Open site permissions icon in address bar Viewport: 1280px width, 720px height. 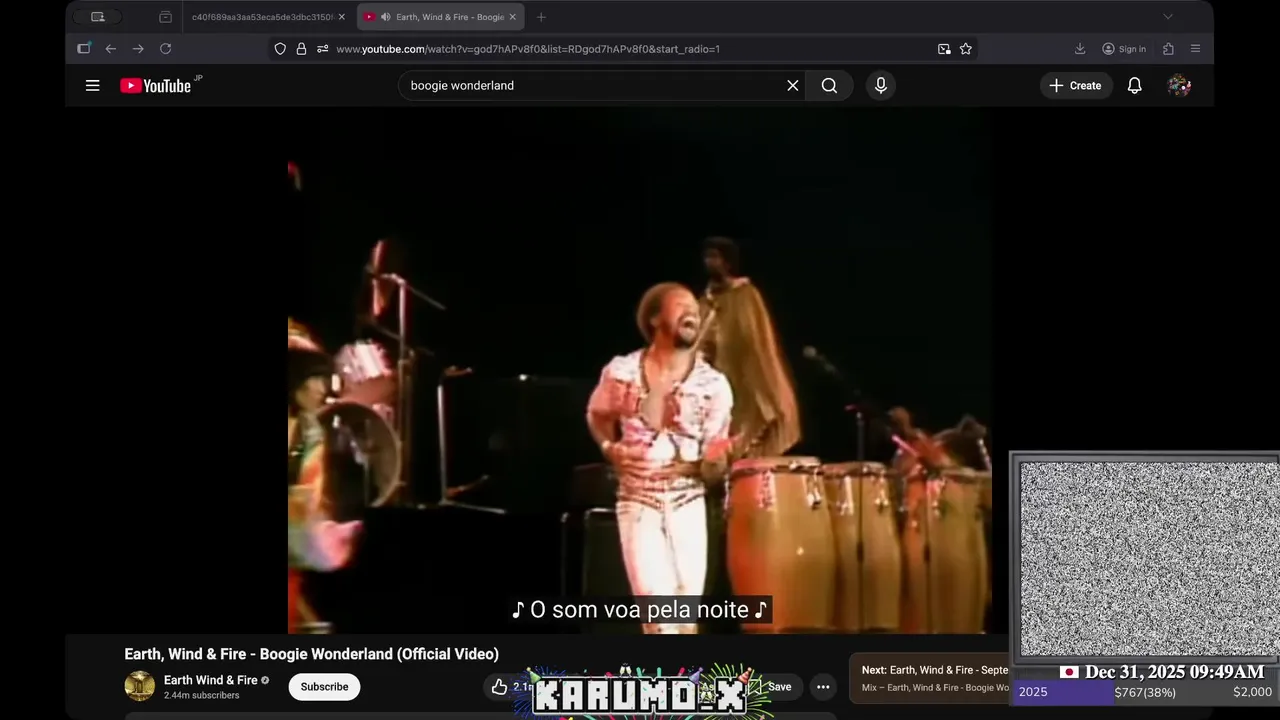click(322, 49)
